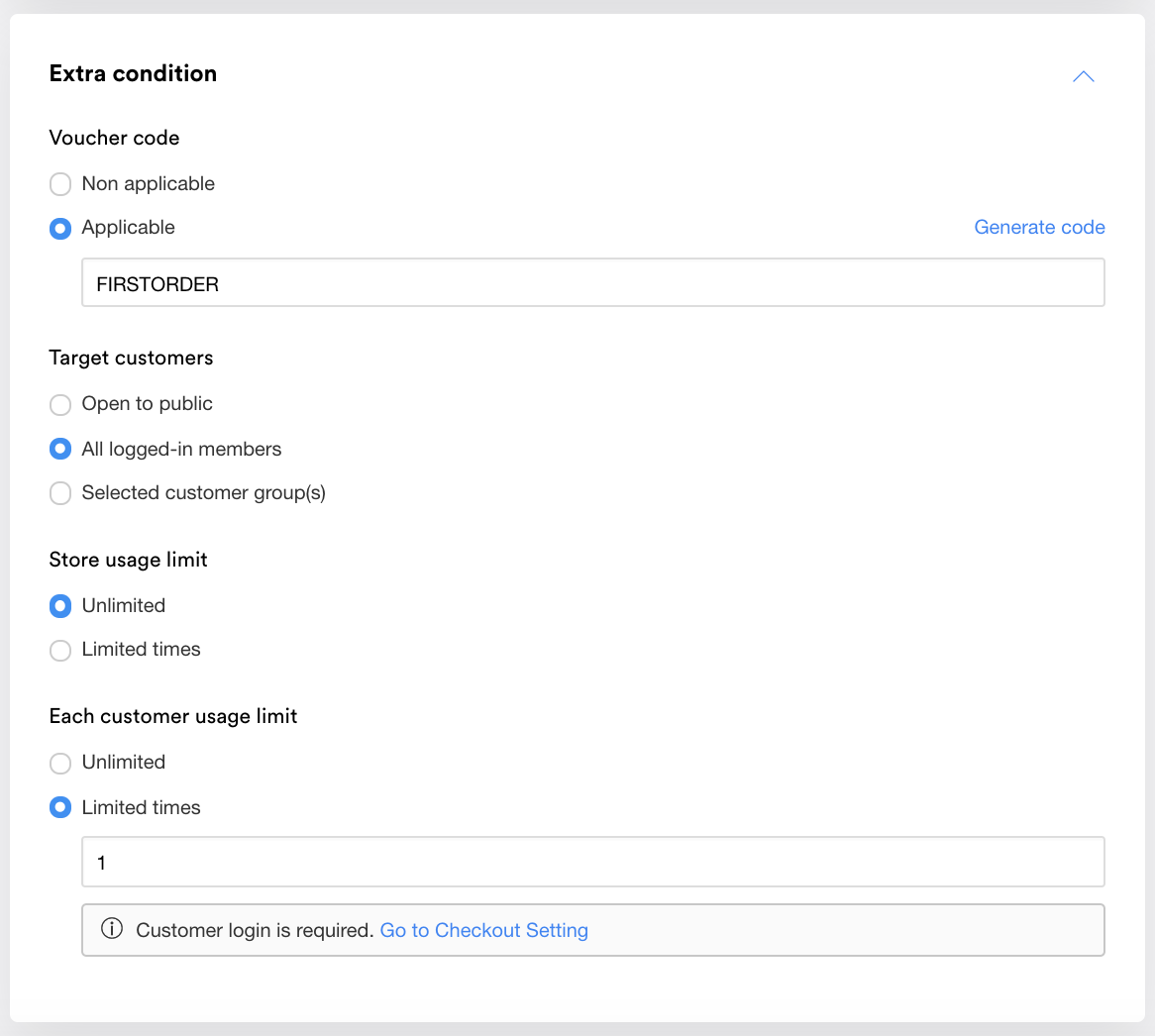Screen dimensions: 1155x1036
Task: Click the Extra condition heading
Action: point(134,73)
